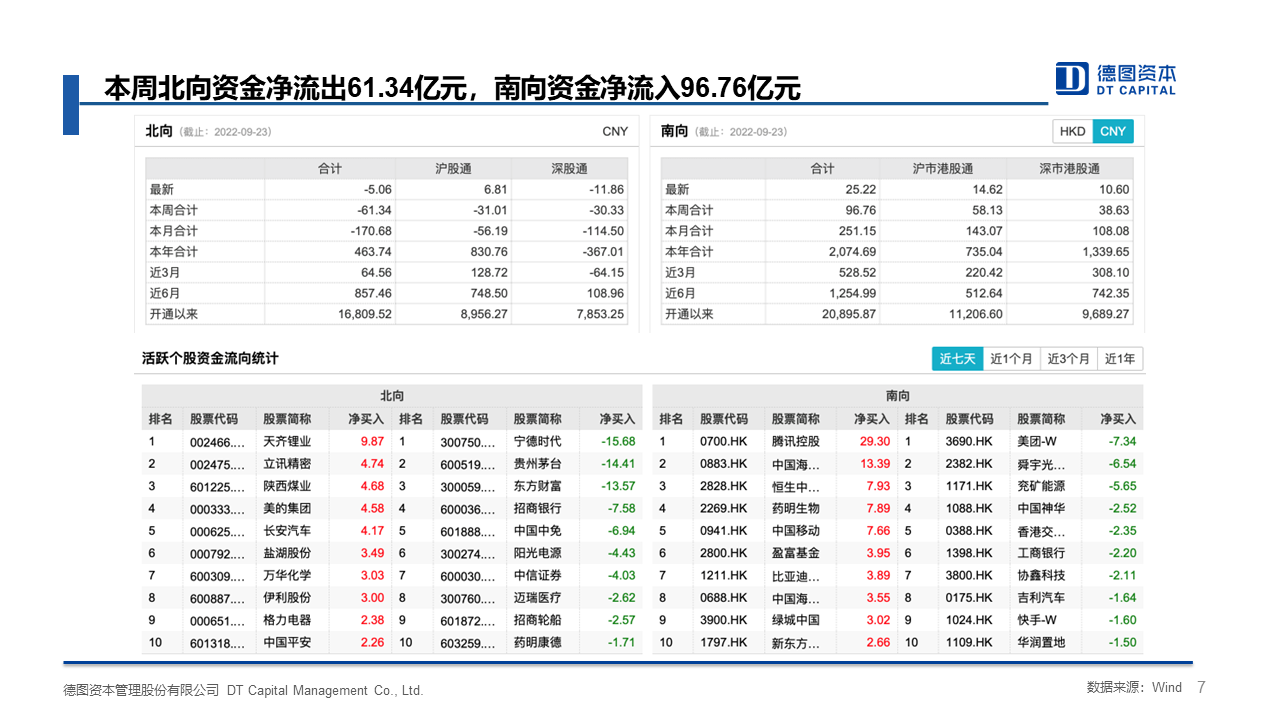Screen dimensions: 1280x720
Task: Click the 药明生物 stock name
Action: [x=796, y=508]
